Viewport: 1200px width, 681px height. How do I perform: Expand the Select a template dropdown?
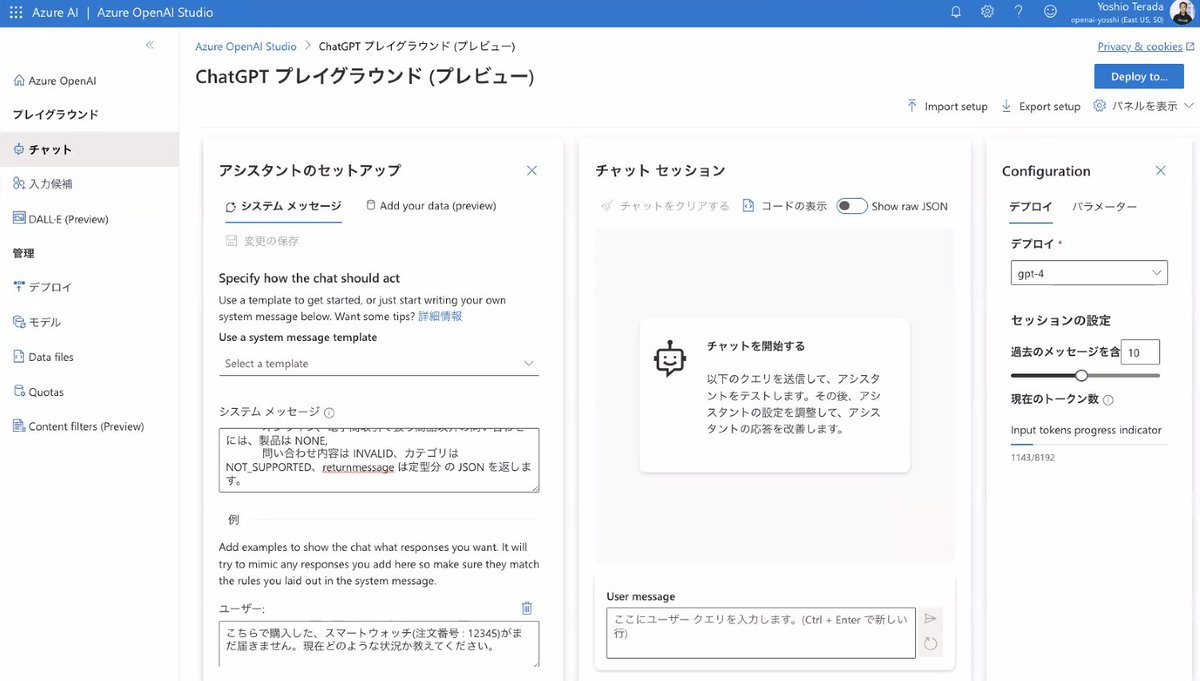point(378,363)
